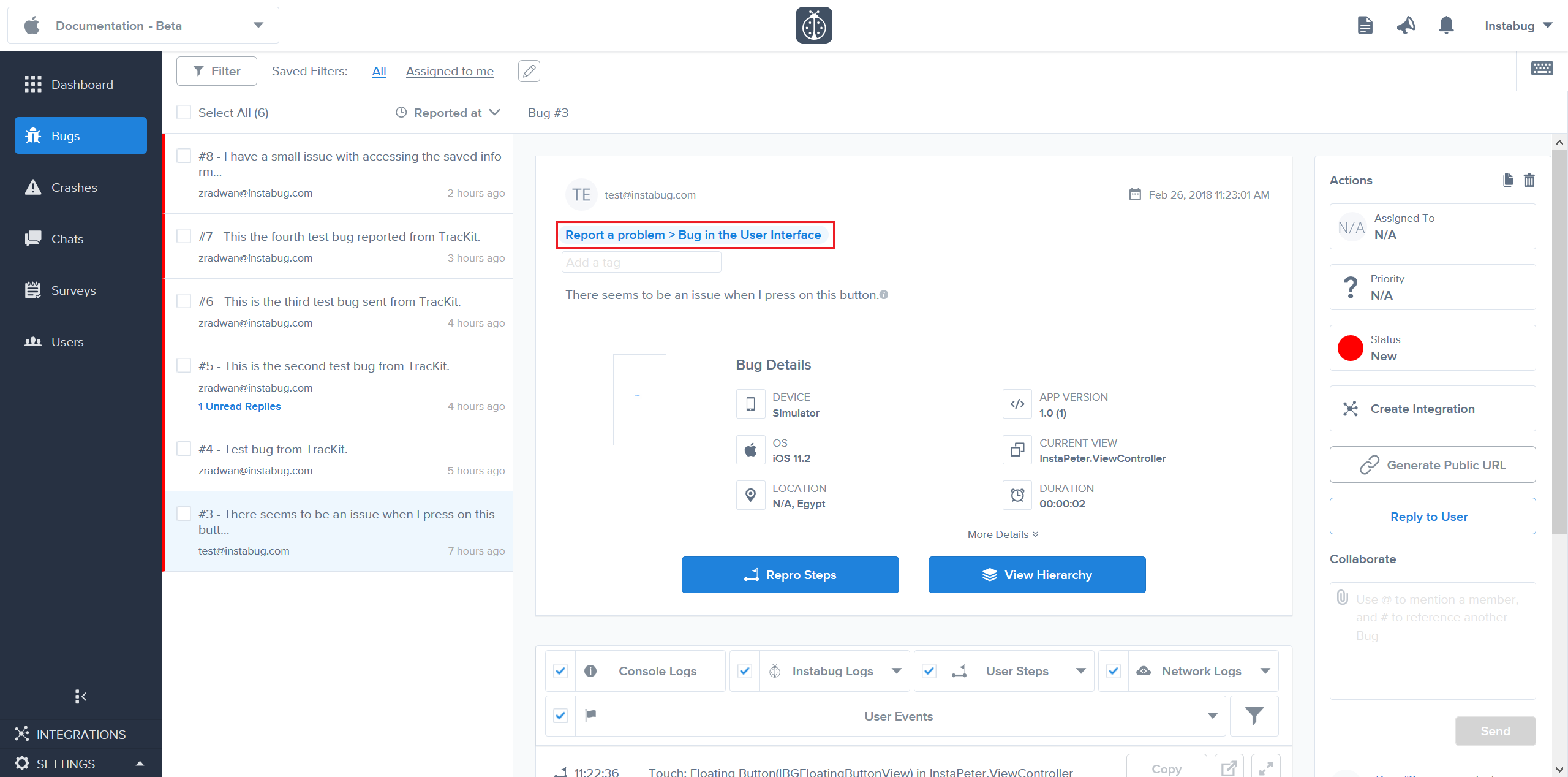Open the keyboard shortcuts icon
The width and height of the screenshot is (1568, 777).
click(1542, 69)
